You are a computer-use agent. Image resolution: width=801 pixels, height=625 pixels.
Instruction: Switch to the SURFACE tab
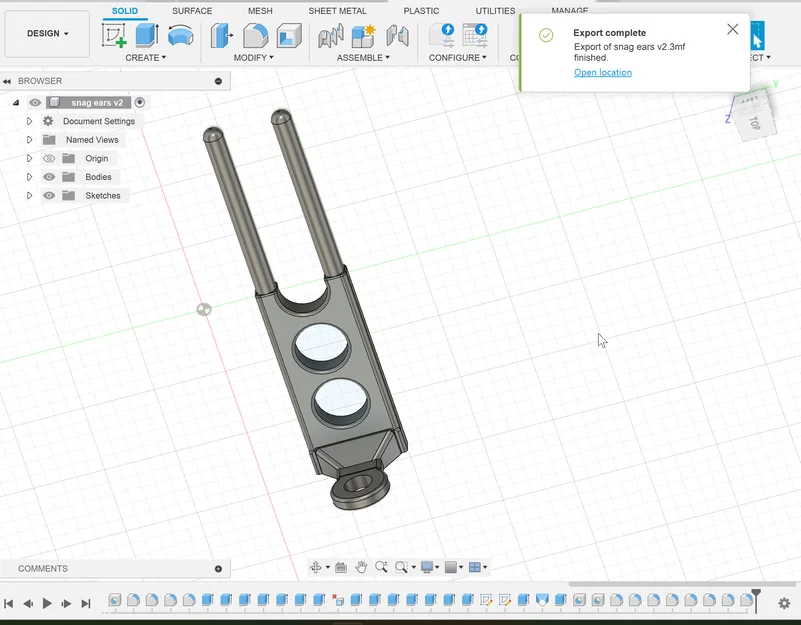(192, 11)
